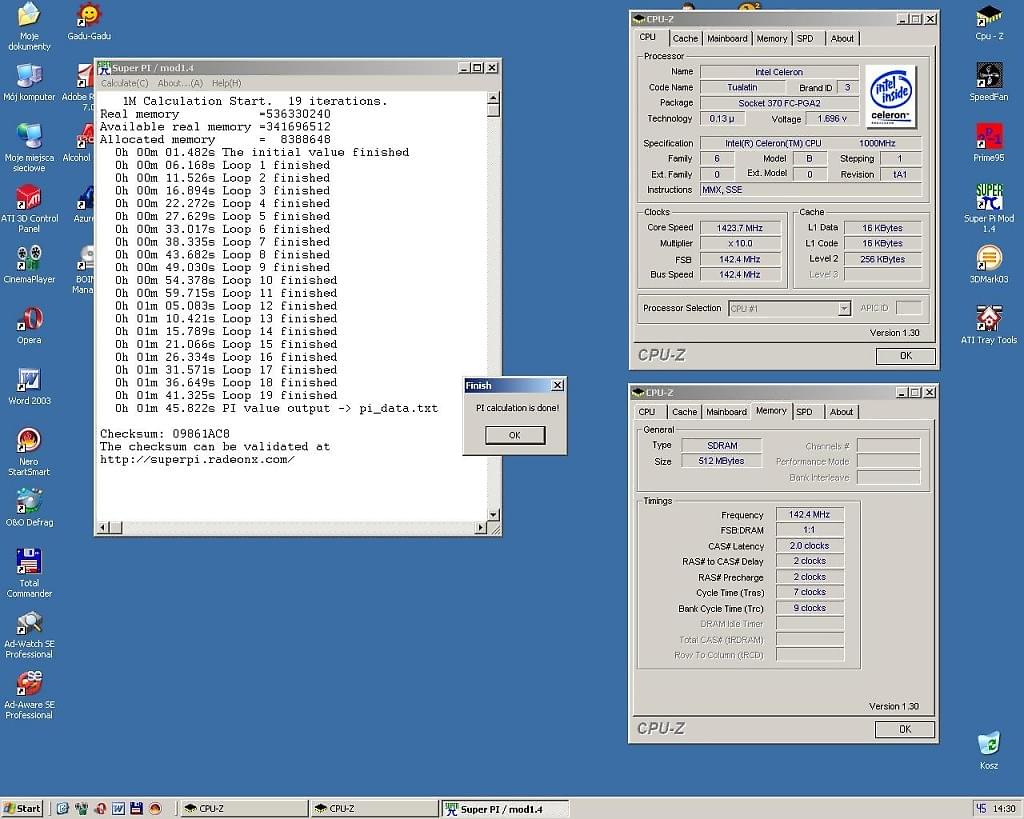Screen dimensions: 1024x819
Task: Click Super PI horizontal scrollbar right arrow
Action: pyautogui.click(x=481, y=527)
